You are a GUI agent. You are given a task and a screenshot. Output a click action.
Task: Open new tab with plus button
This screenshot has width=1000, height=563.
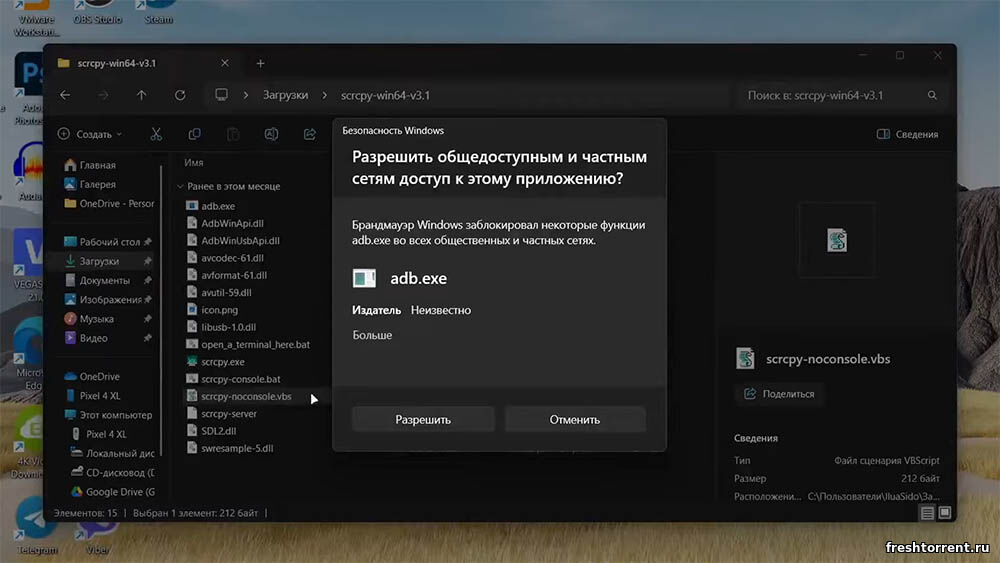tap(260, 63)
